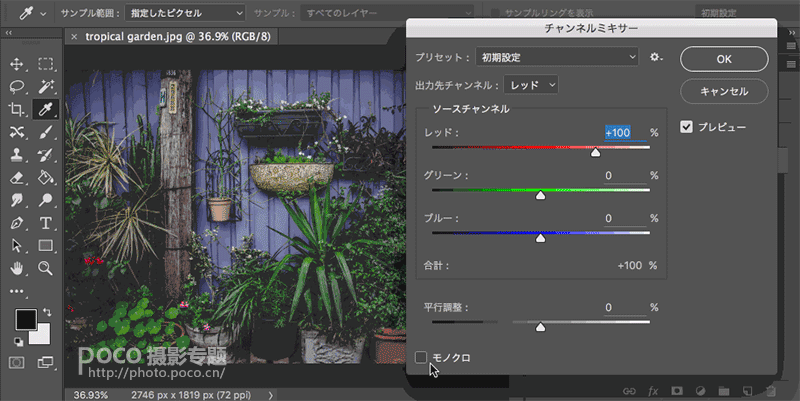Click the グリーン percentage field

coord(625,176)
